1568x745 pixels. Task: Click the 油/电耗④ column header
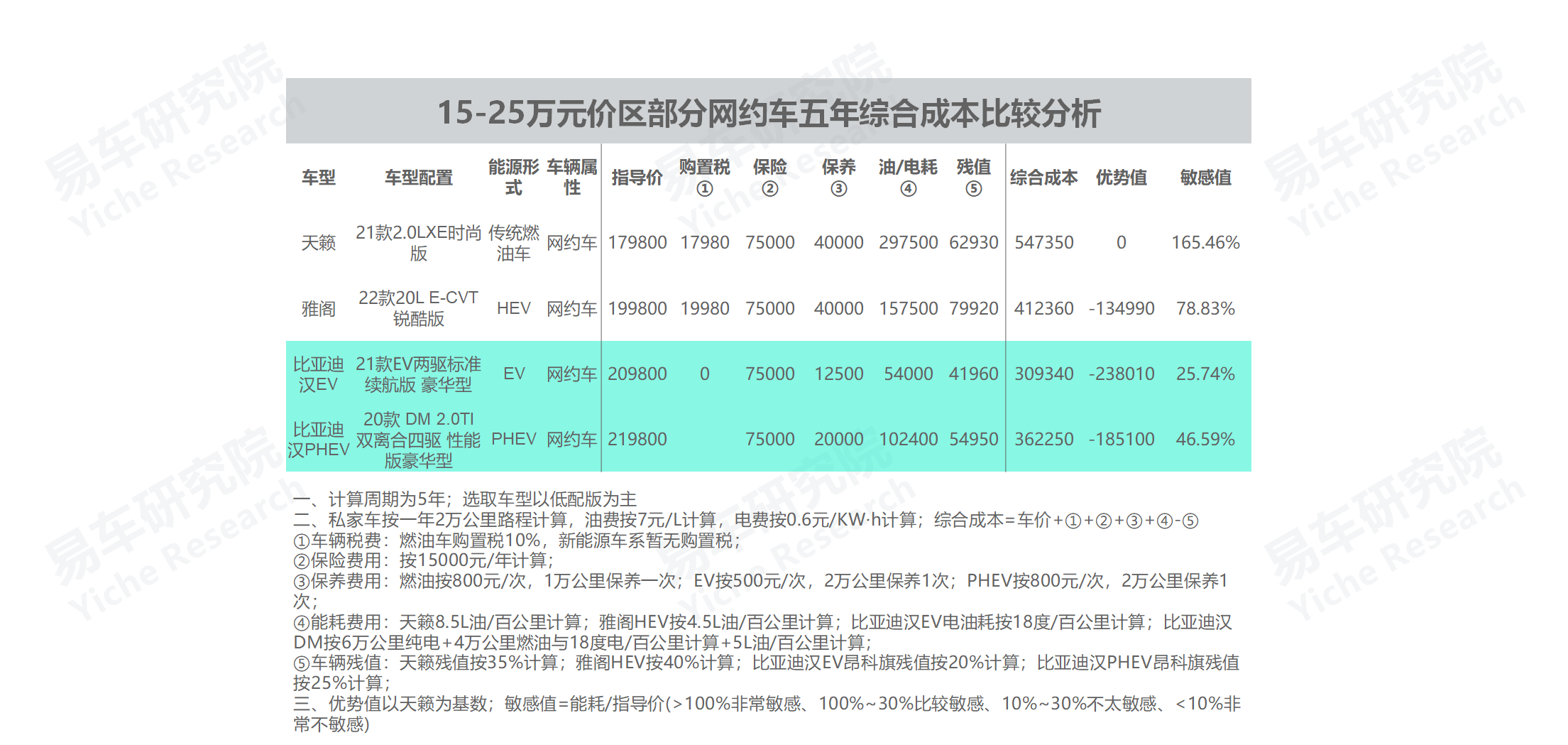[x=908, y=178]
